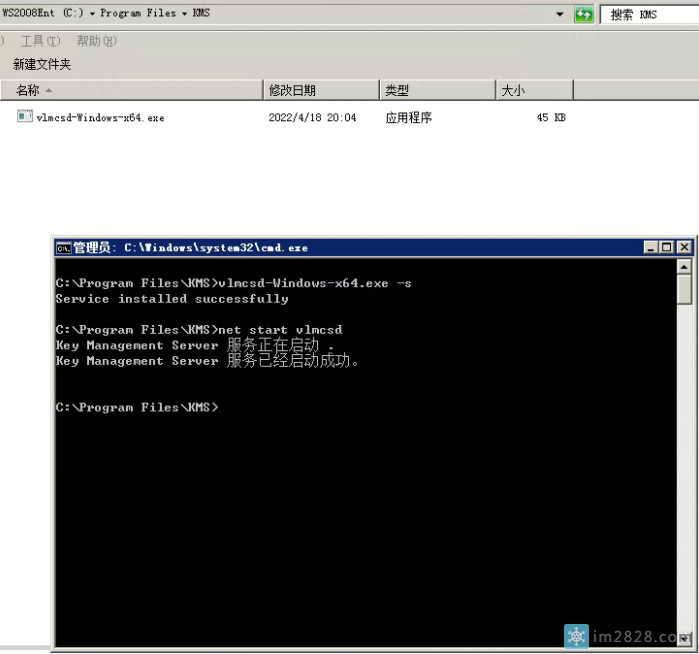The height and width of the screenshot is (654, 699).
Task: Minimize the cmd.exe window
Action: click(651, 247)
